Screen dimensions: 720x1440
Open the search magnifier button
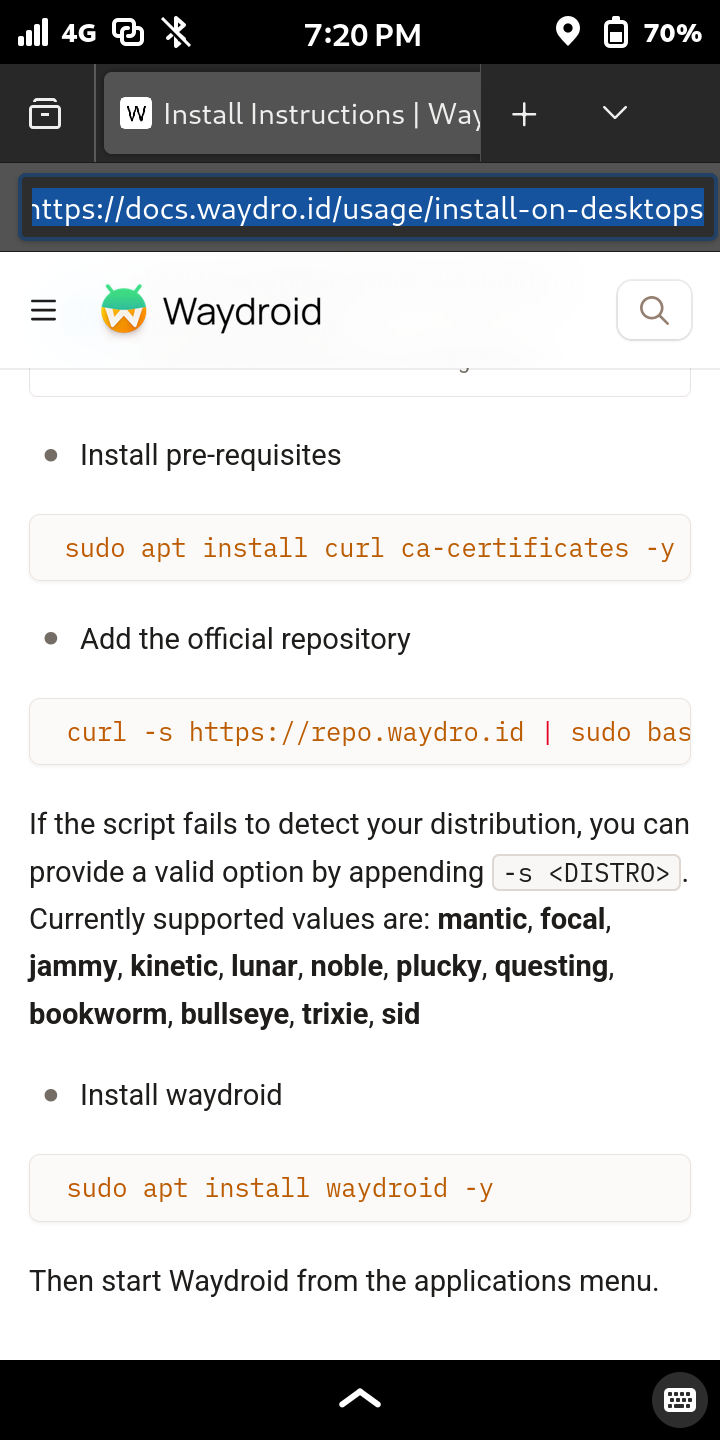pyautogui.click(x=654, y=310)
